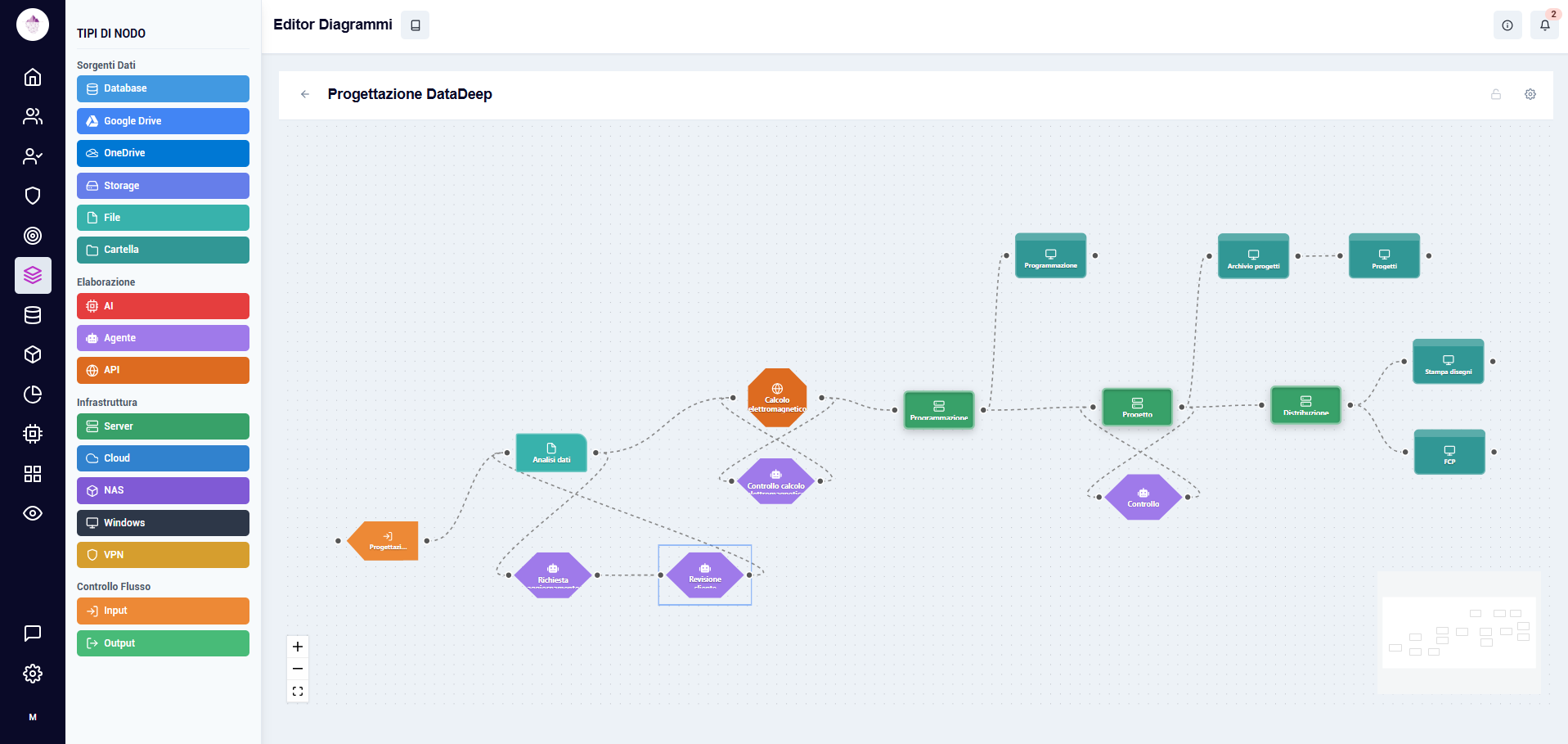Click the back arrow to exit the diagram
Image resolution: width=1568 pixels, height=744 pixels.
[x=305, y=94]
